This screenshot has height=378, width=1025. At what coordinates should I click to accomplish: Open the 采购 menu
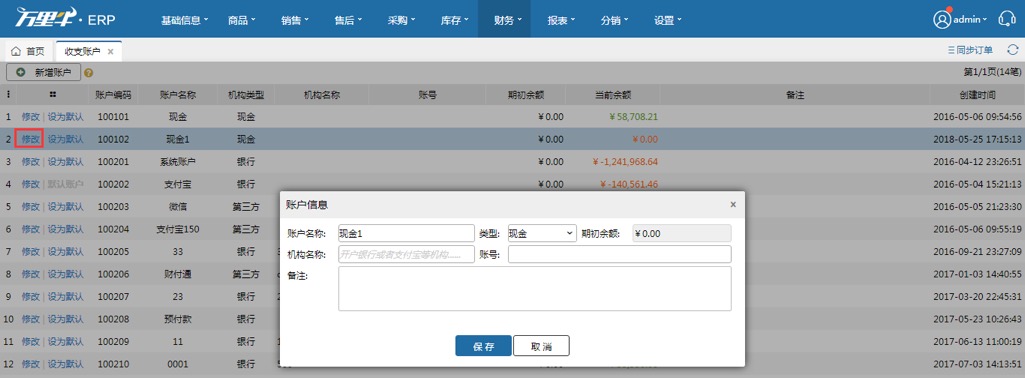[401, 20]
